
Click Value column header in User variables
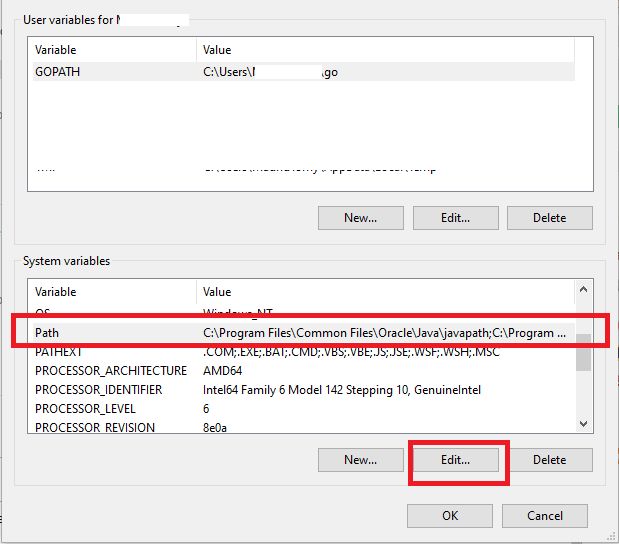pos(385,50)
